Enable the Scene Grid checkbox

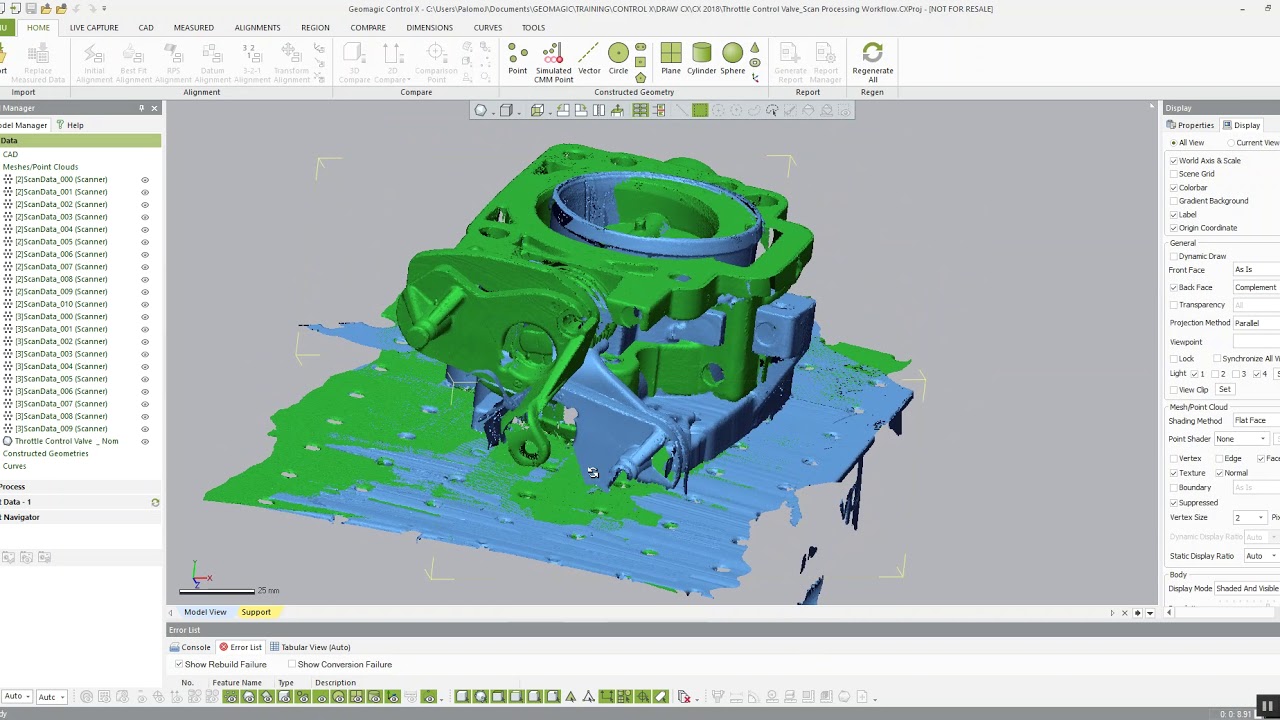click(1174, 174)
